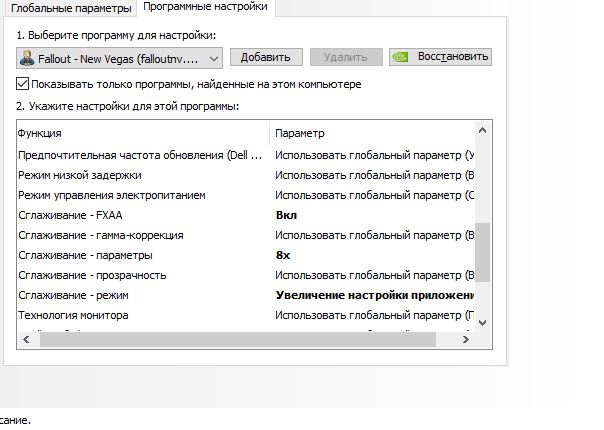Open parameter value for Режим управления электропитанием
The width and height of the screenshot is (604, 430).
tap(374, 195)
